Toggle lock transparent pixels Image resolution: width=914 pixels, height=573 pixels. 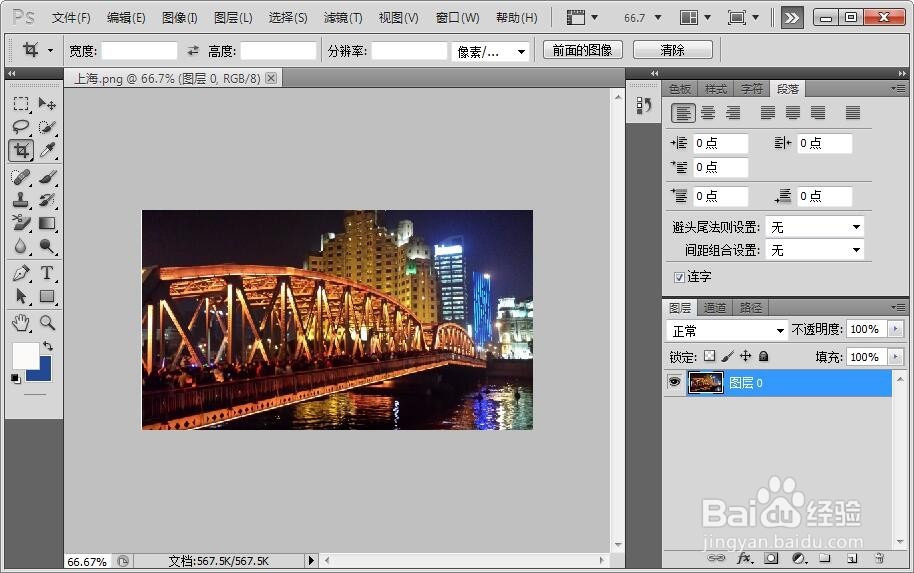709,356
